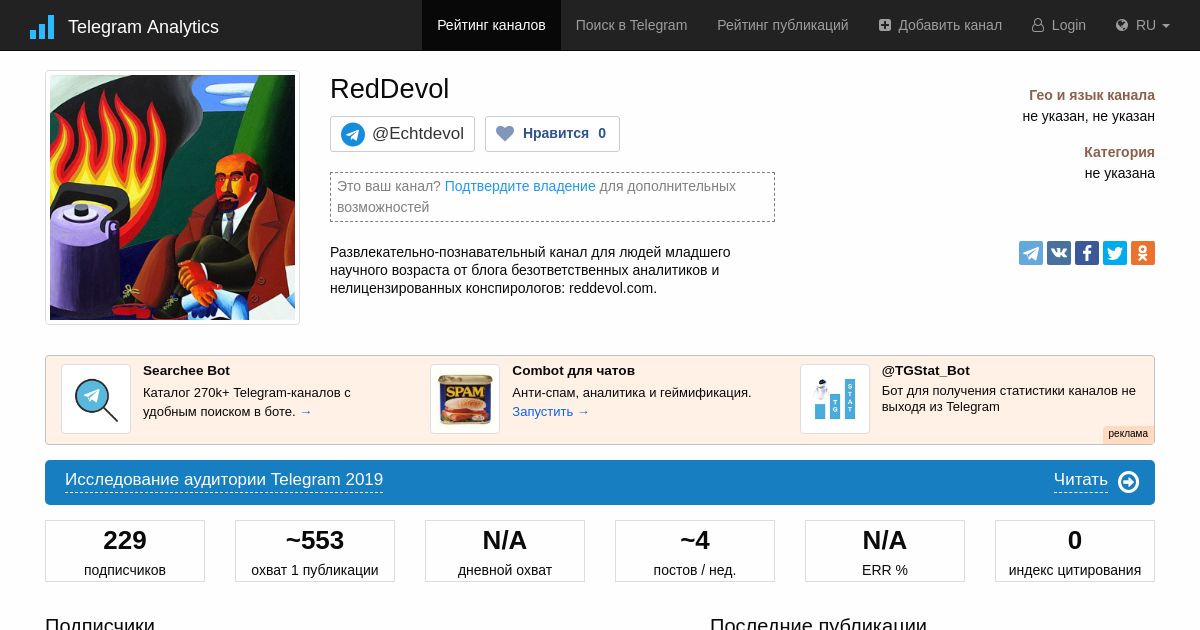Click the Гео и язык канала label
1200x630 pixels.
click(1092, 95)
